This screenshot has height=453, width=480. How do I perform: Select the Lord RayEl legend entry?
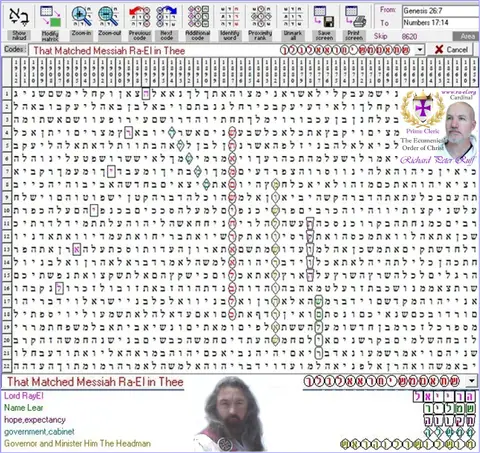24,396
